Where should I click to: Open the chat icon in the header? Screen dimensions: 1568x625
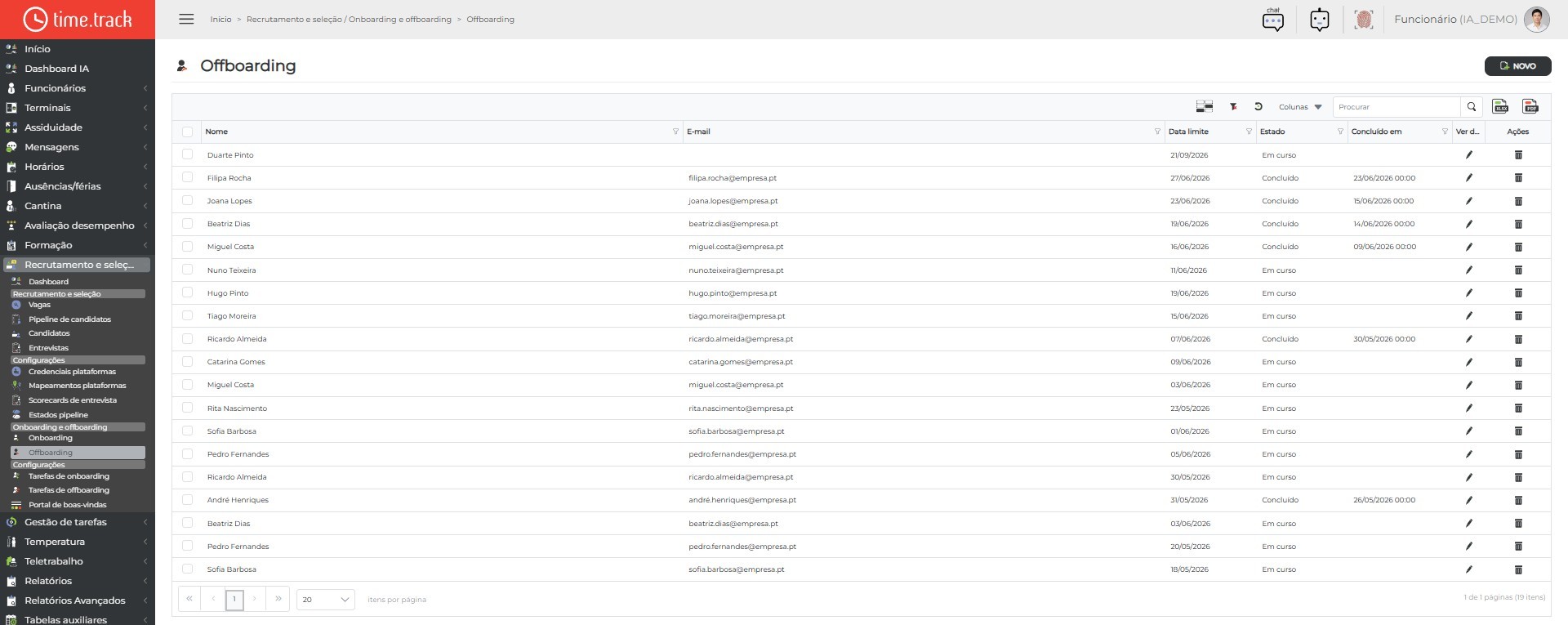(x=1272, y=20)
